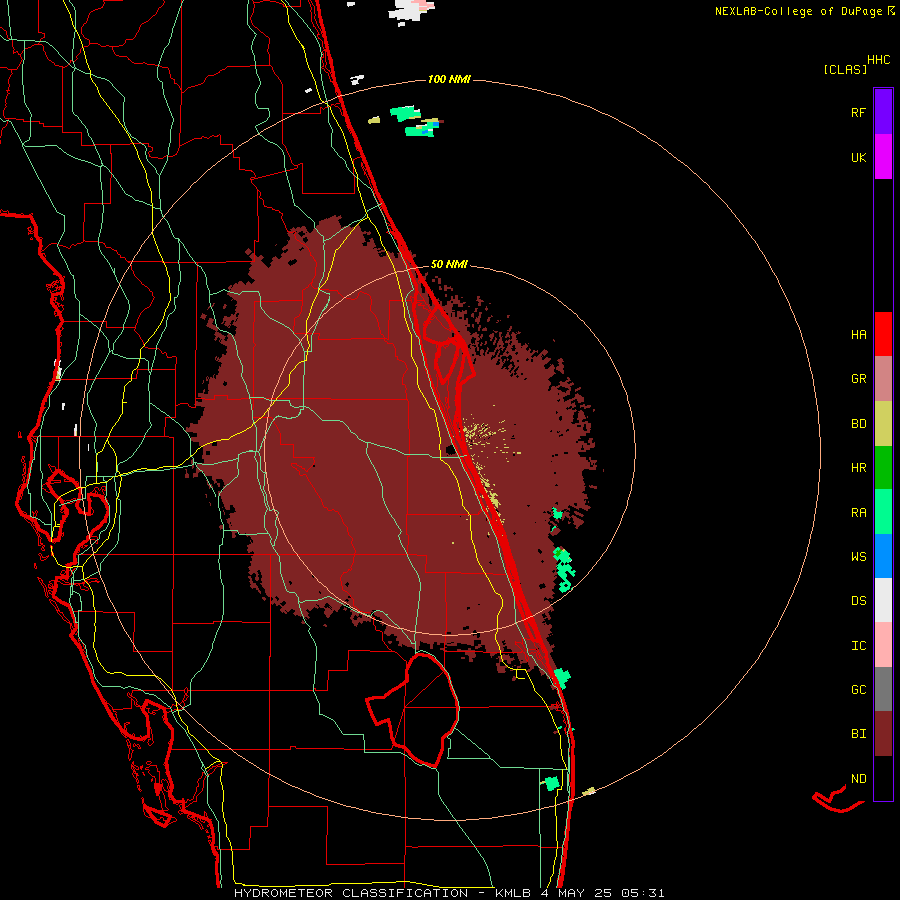The height and width of the screenshot is (900, 900).
Task: Click the [CLAS] units label
Action: [x=845, y=69]
